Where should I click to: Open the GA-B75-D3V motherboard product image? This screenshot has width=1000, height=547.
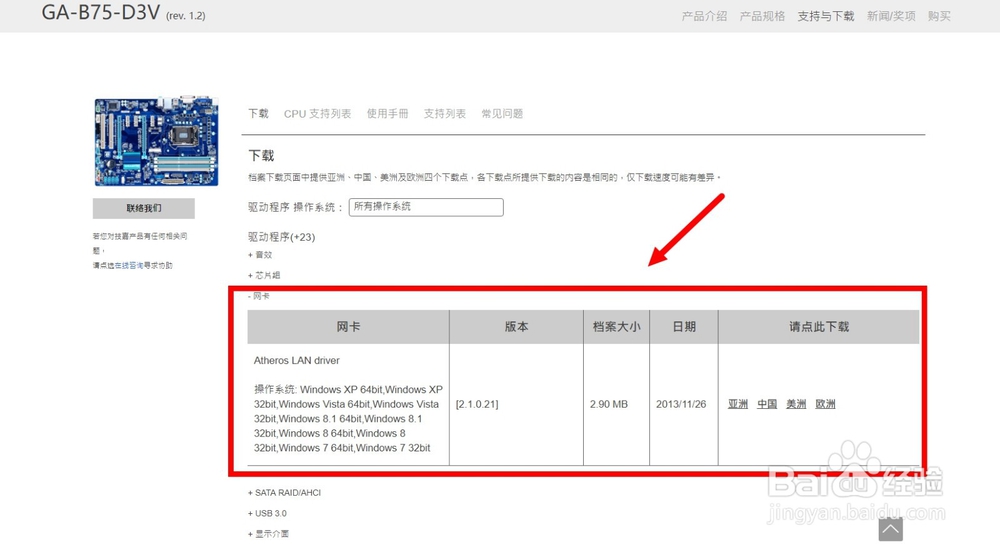coord(156,142)
